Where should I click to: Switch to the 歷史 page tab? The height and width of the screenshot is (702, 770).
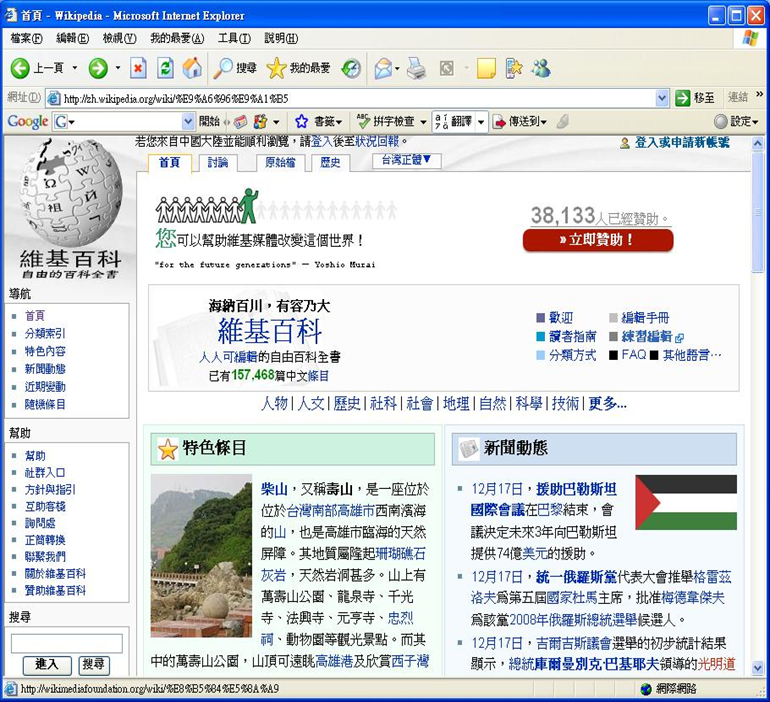pyautogui.click(x=330, y=162)
